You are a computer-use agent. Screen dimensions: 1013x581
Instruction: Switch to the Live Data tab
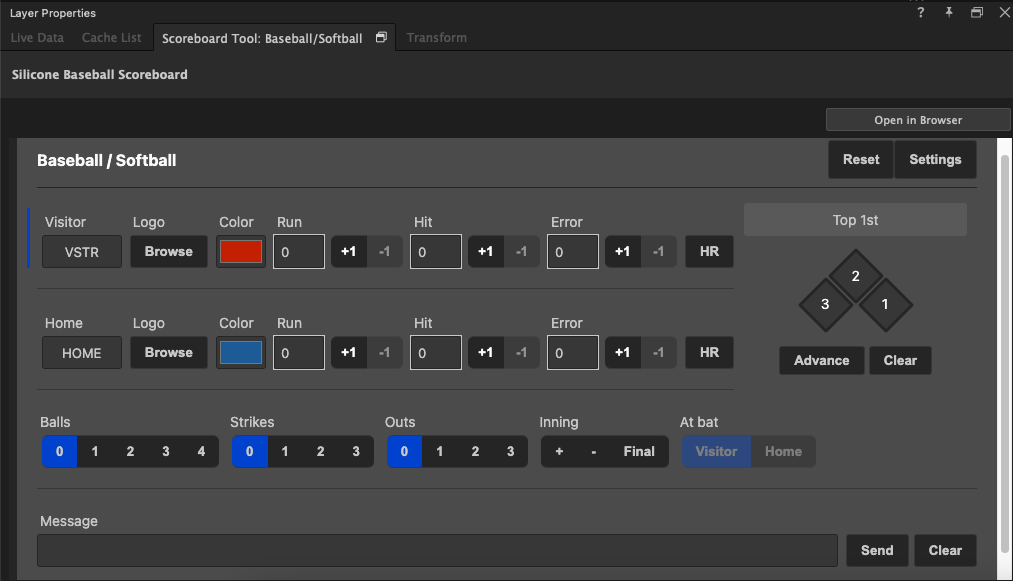point(37,37)
